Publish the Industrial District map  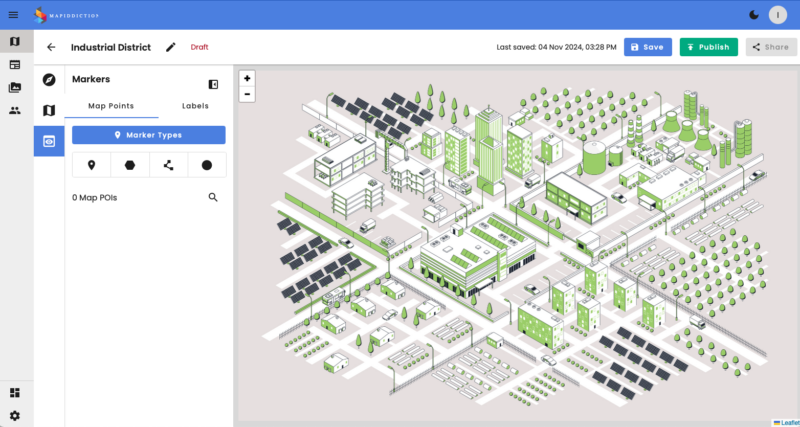pyautogui.click(x=708, y=47)
